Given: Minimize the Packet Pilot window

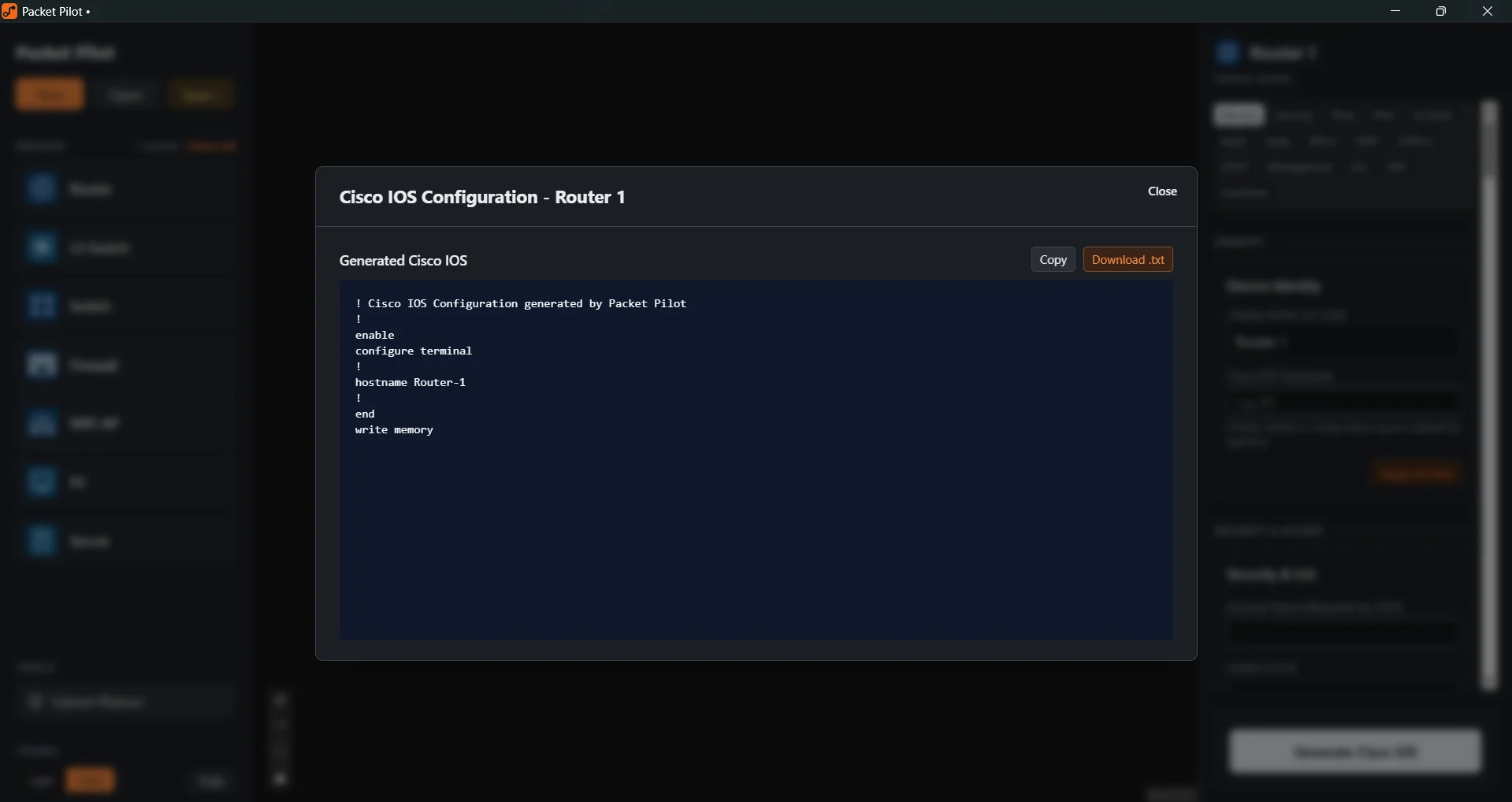Looking at the screenshot, I should point(1396,12).
